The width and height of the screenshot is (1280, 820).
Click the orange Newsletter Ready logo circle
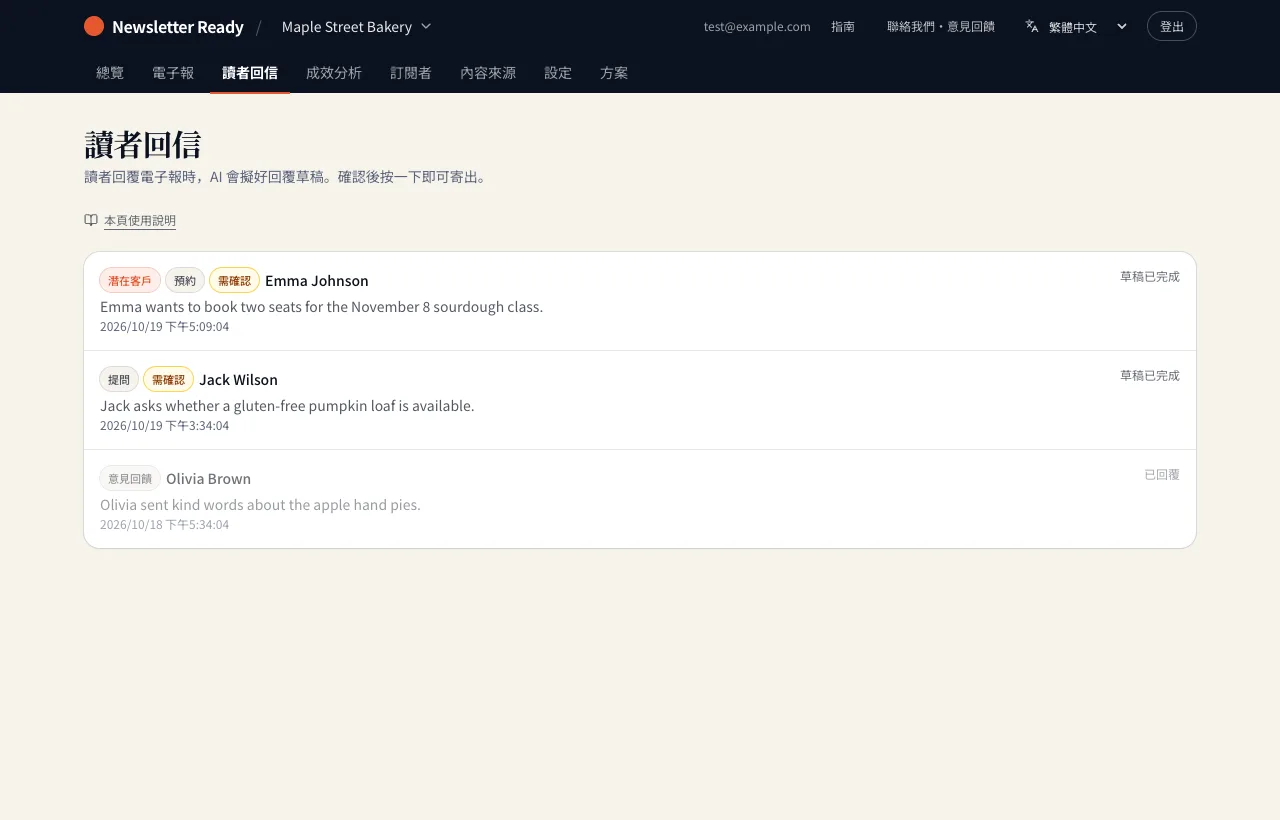pyautogui.click(x=94, y=26)
